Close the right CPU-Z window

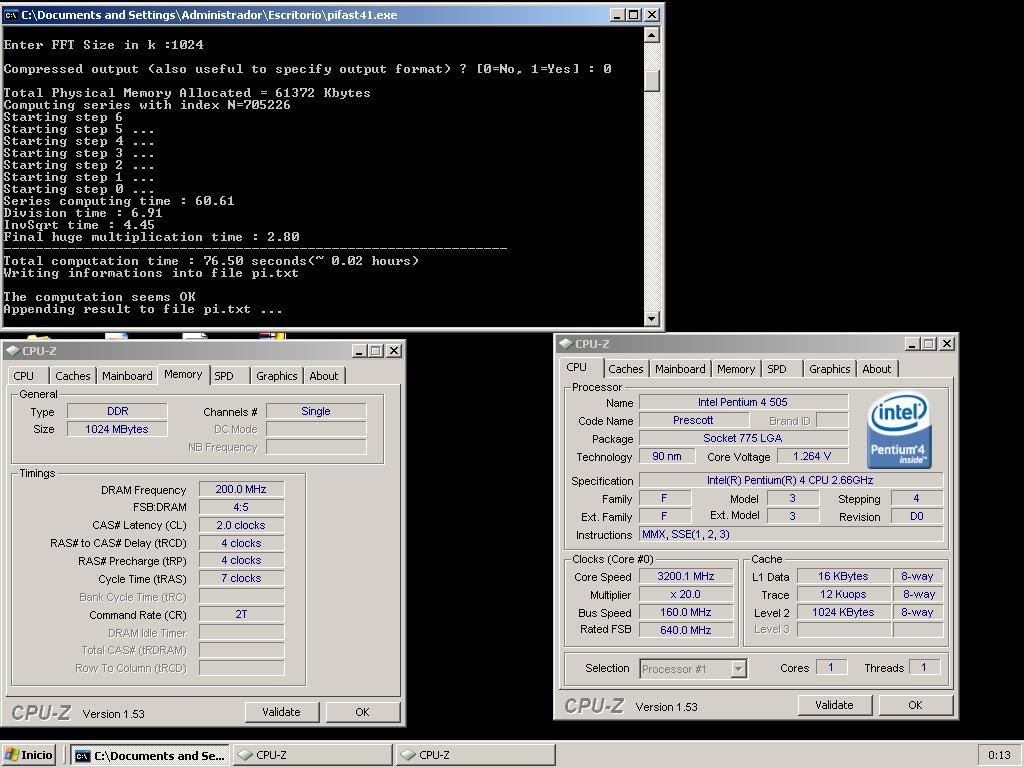tap(948, 344)
